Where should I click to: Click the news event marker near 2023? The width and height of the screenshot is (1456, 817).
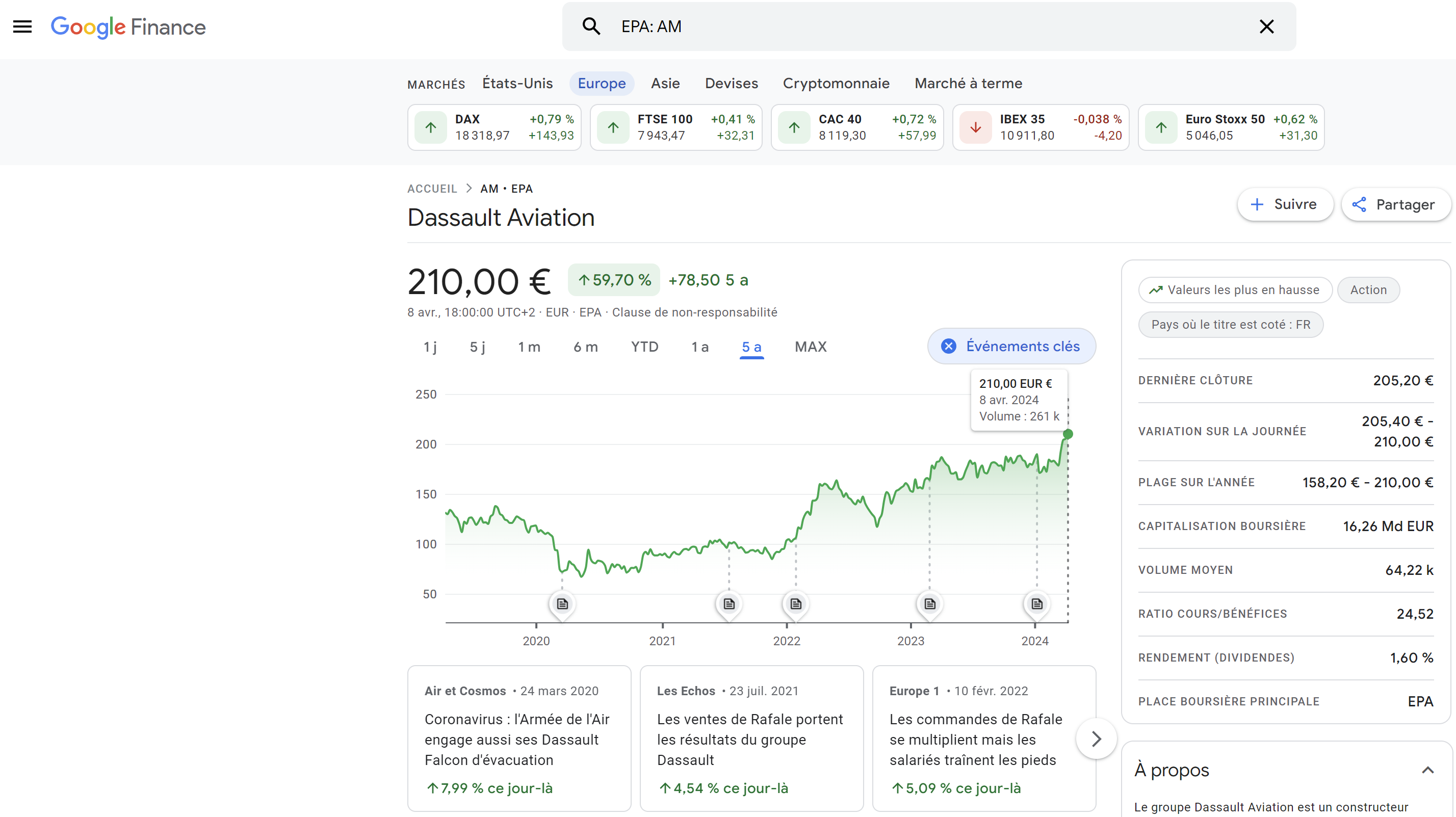929,603
